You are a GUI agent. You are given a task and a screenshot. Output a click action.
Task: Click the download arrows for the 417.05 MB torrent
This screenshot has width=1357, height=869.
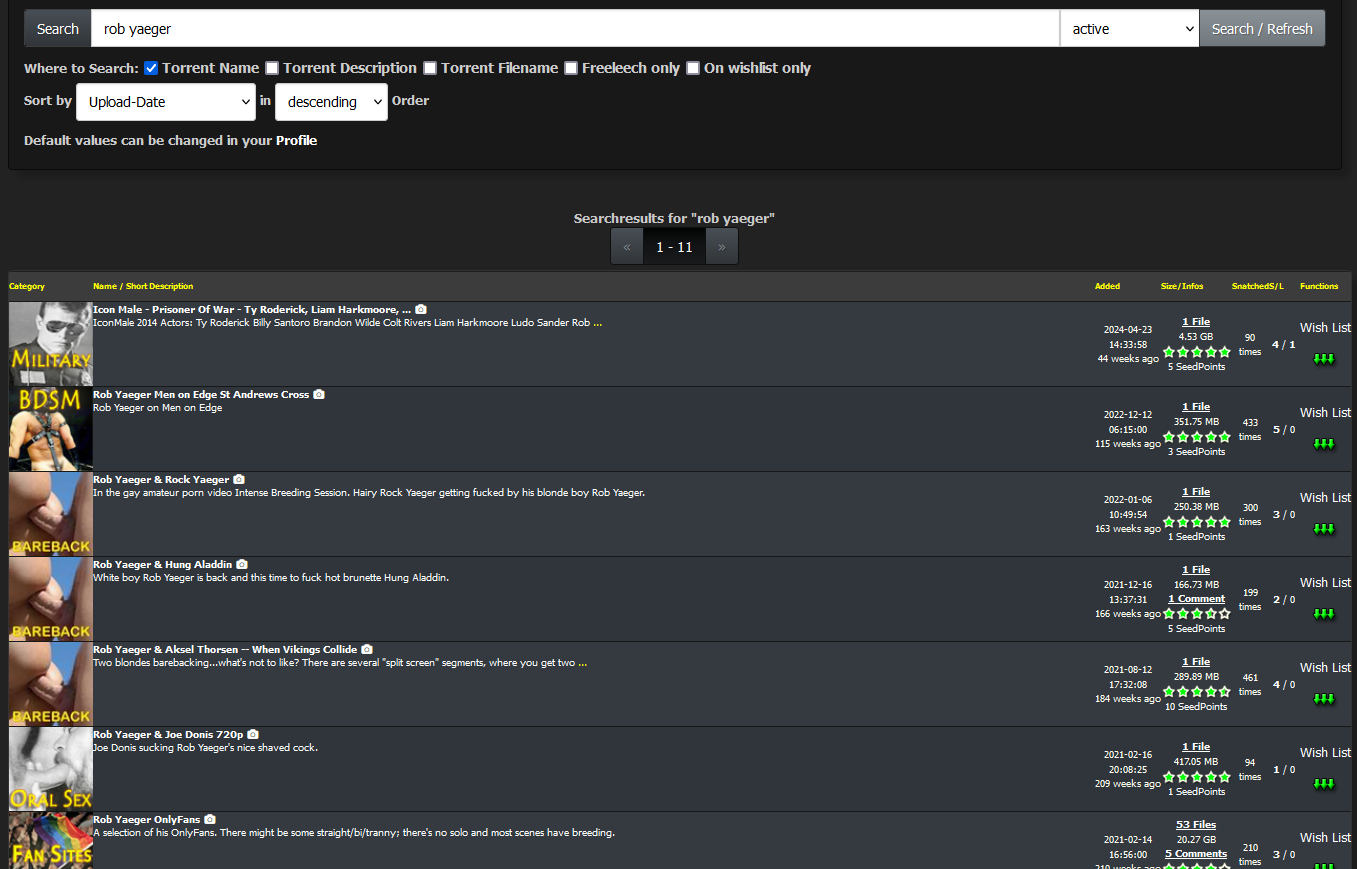tap(1324, 783)
